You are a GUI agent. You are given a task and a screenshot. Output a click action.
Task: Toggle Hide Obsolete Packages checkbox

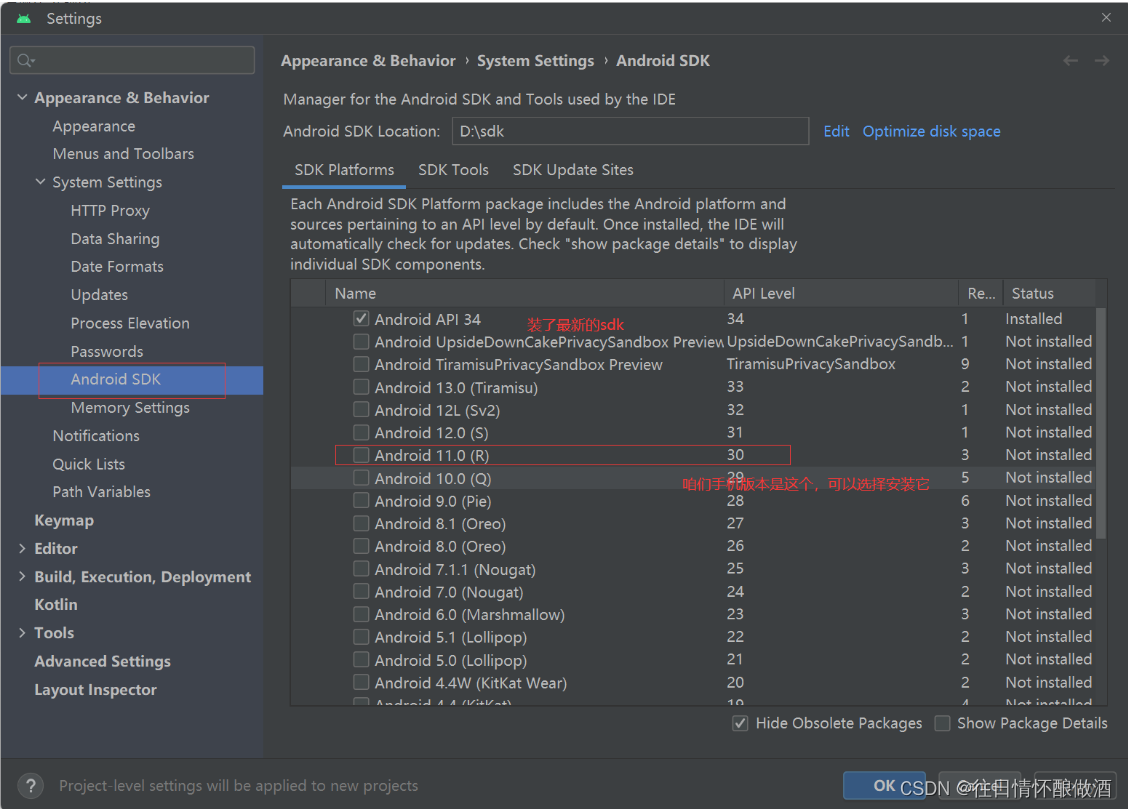coord(740,723)
